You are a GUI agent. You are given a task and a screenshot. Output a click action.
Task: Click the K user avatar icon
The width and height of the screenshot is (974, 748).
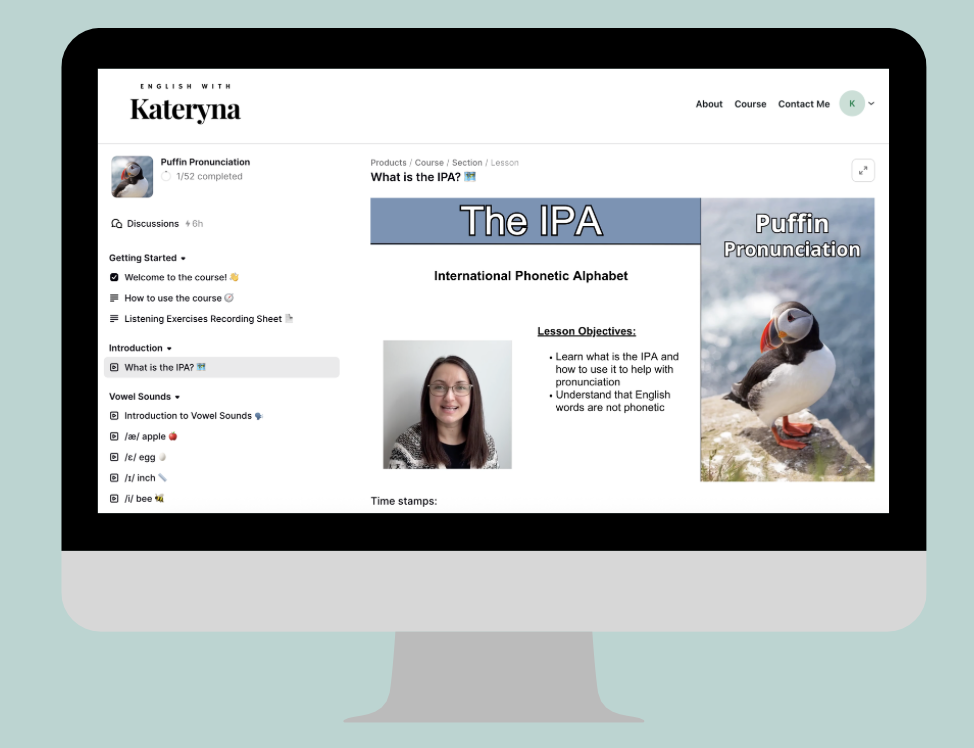pos(851,104)
